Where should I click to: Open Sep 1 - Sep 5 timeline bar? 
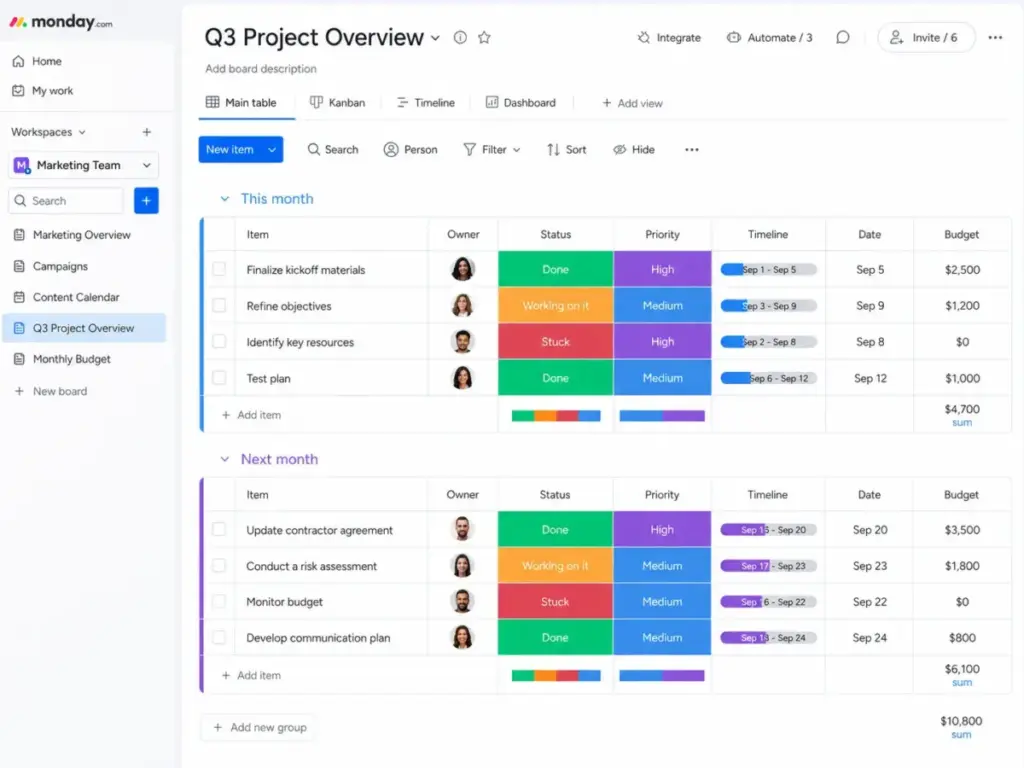click(768, 269)
